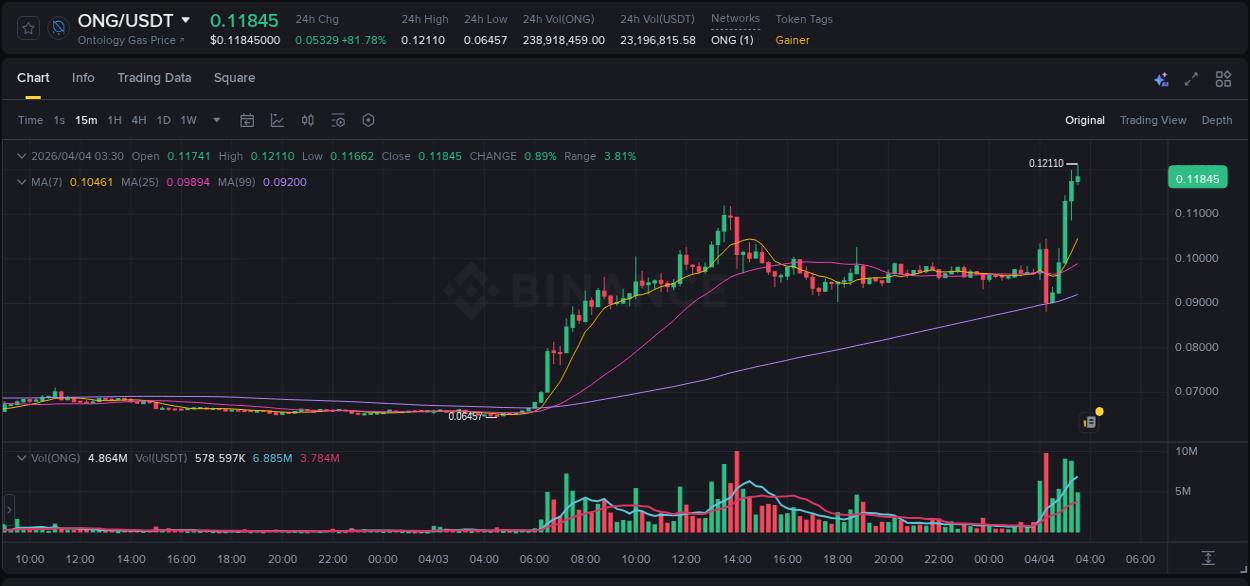Screen dimensions: 1250x586
Task: Select the 1W timeframe interval
Action: click(188, 120)
